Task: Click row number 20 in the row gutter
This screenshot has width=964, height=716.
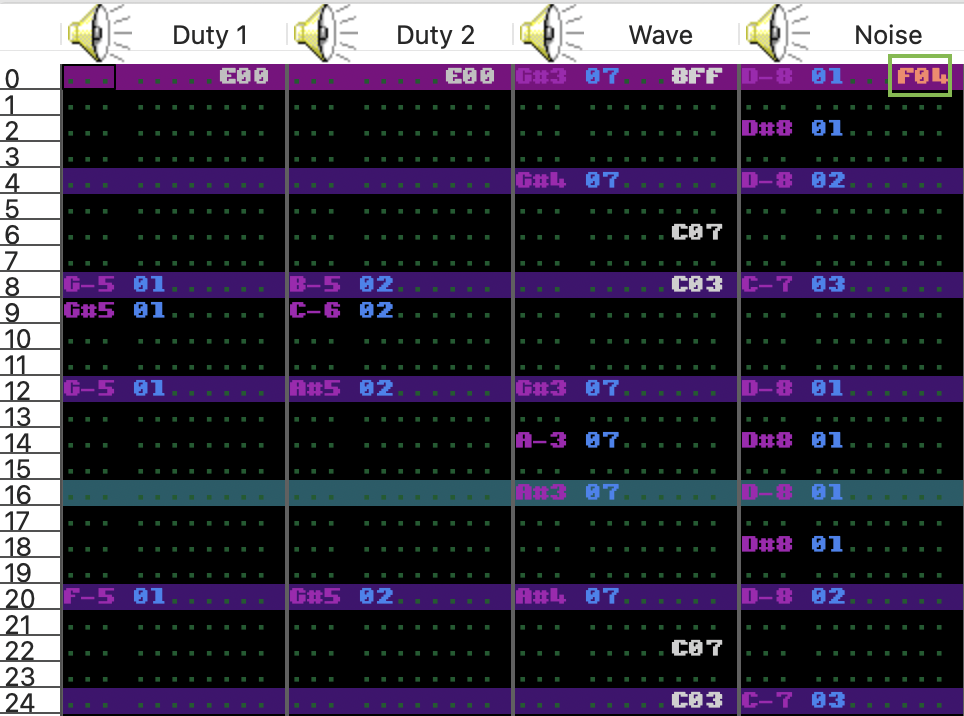Action: pos(20,599)
